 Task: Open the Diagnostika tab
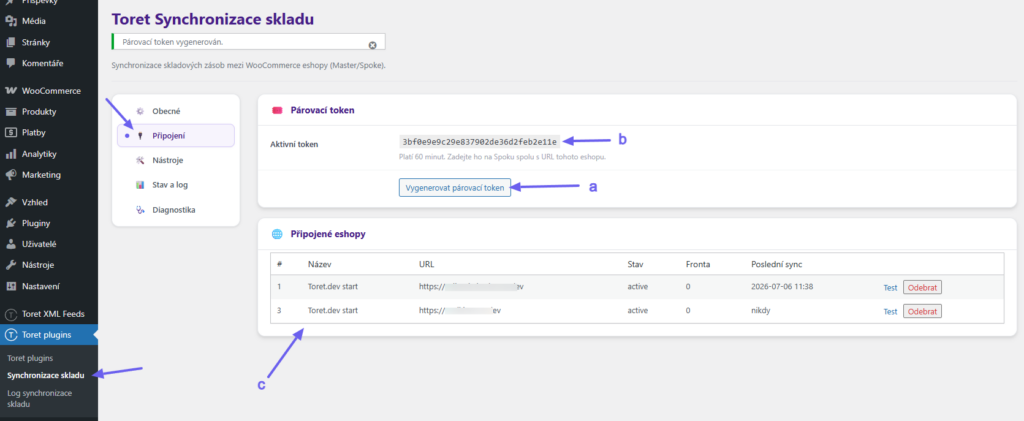point(176,210)
